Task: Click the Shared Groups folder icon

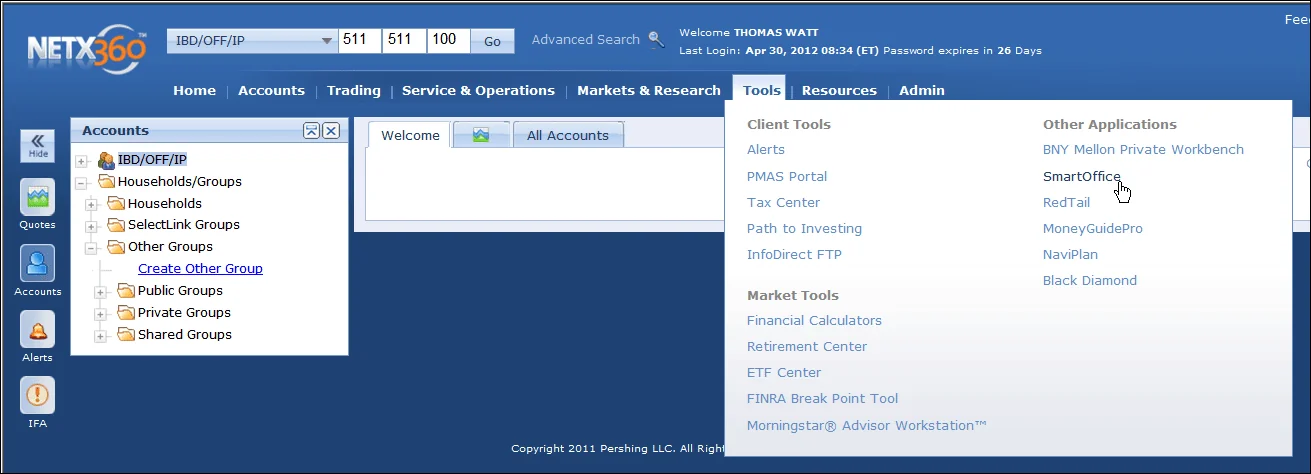Action: 126,335
